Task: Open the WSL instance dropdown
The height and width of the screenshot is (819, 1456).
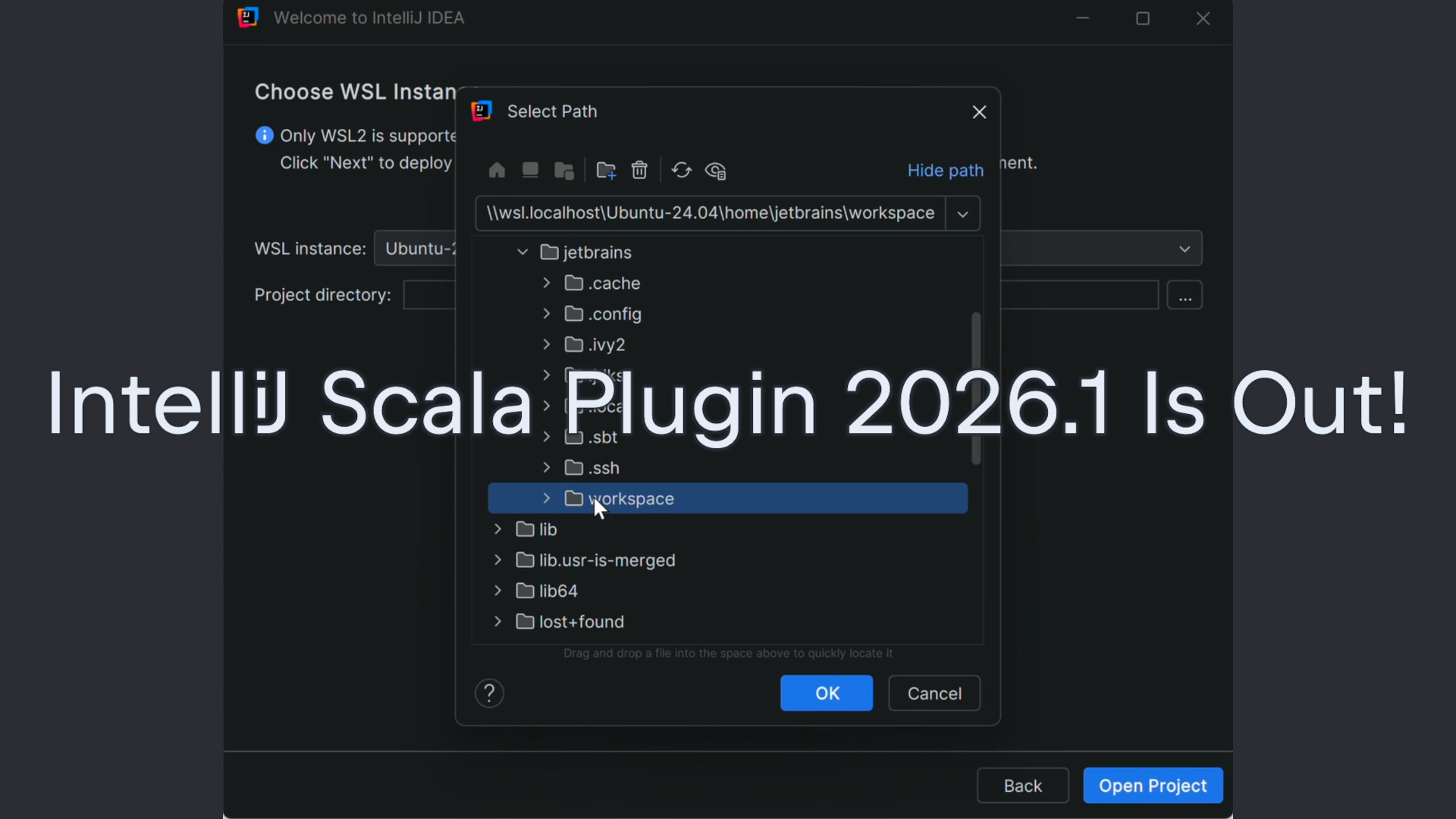Action: (x=1184, y=248)
